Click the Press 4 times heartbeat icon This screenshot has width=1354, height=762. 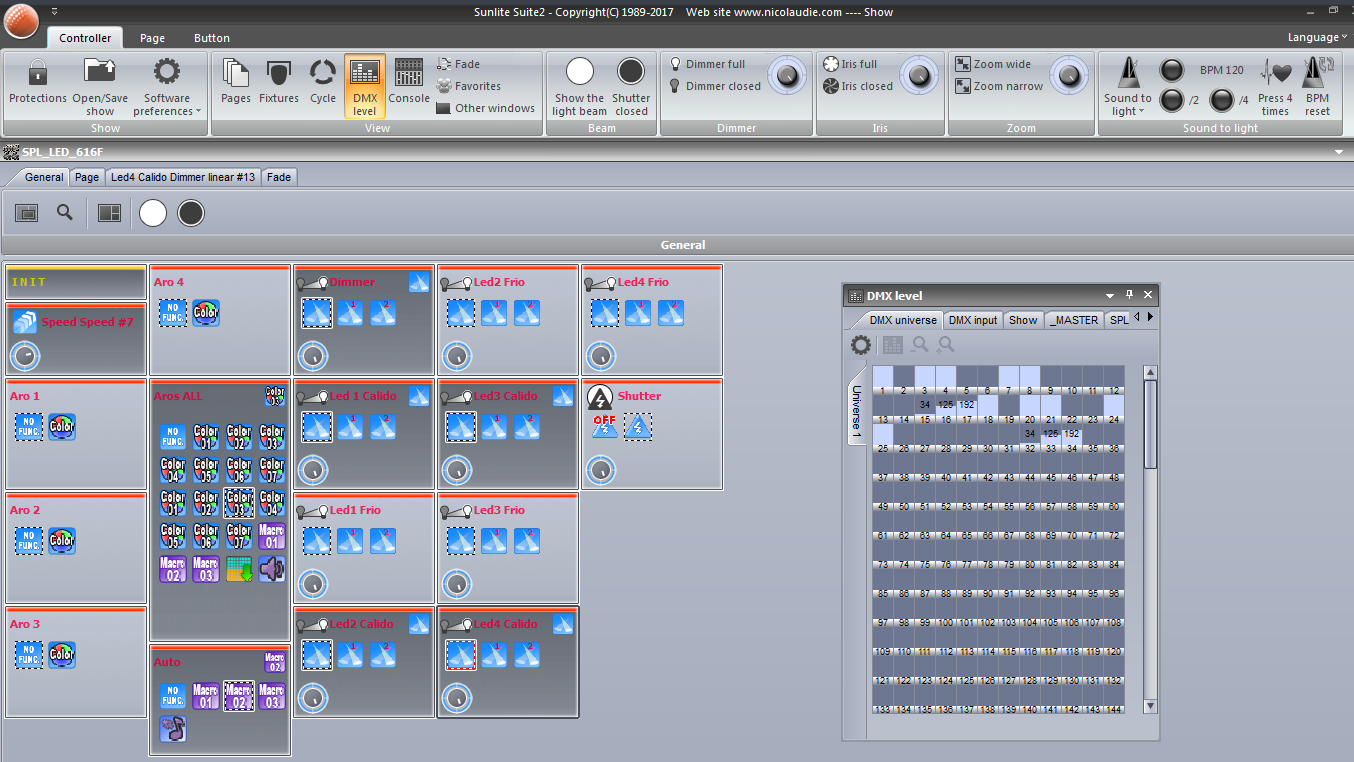click(x=1275, y=73)
